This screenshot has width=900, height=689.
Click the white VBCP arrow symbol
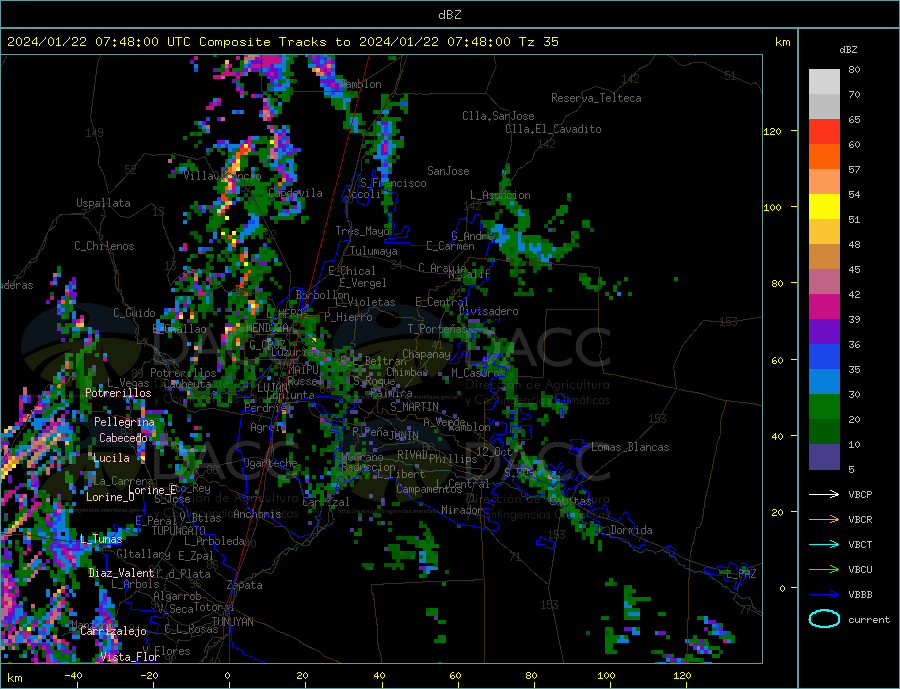[x=824, y=494]
